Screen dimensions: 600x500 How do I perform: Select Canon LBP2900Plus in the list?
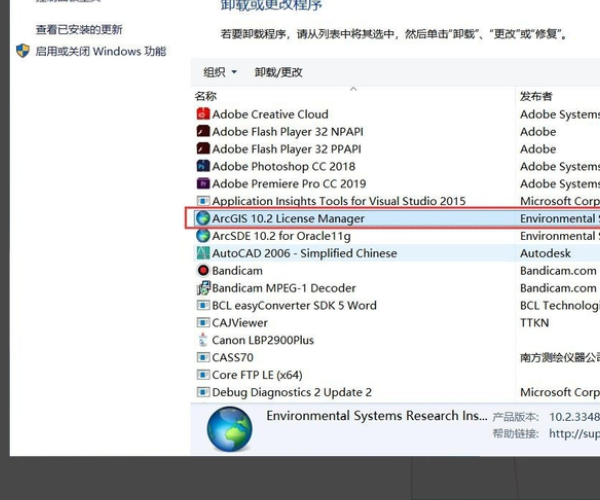(262, 340)
